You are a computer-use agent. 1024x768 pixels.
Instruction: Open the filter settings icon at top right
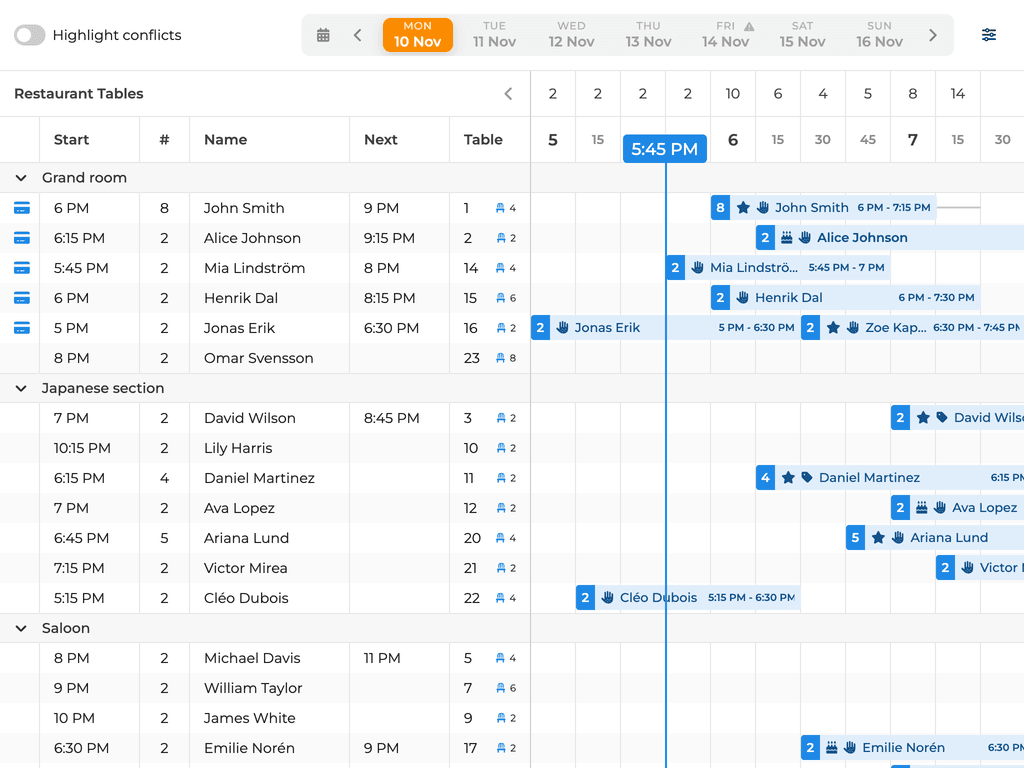click(x=989, y=34)
